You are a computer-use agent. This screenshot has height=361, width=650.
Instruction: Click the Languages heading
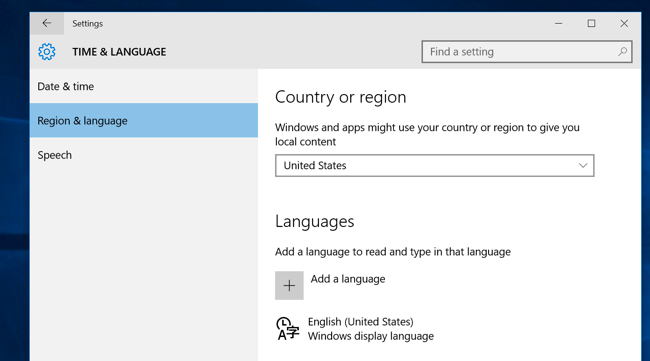click(315, 222)
